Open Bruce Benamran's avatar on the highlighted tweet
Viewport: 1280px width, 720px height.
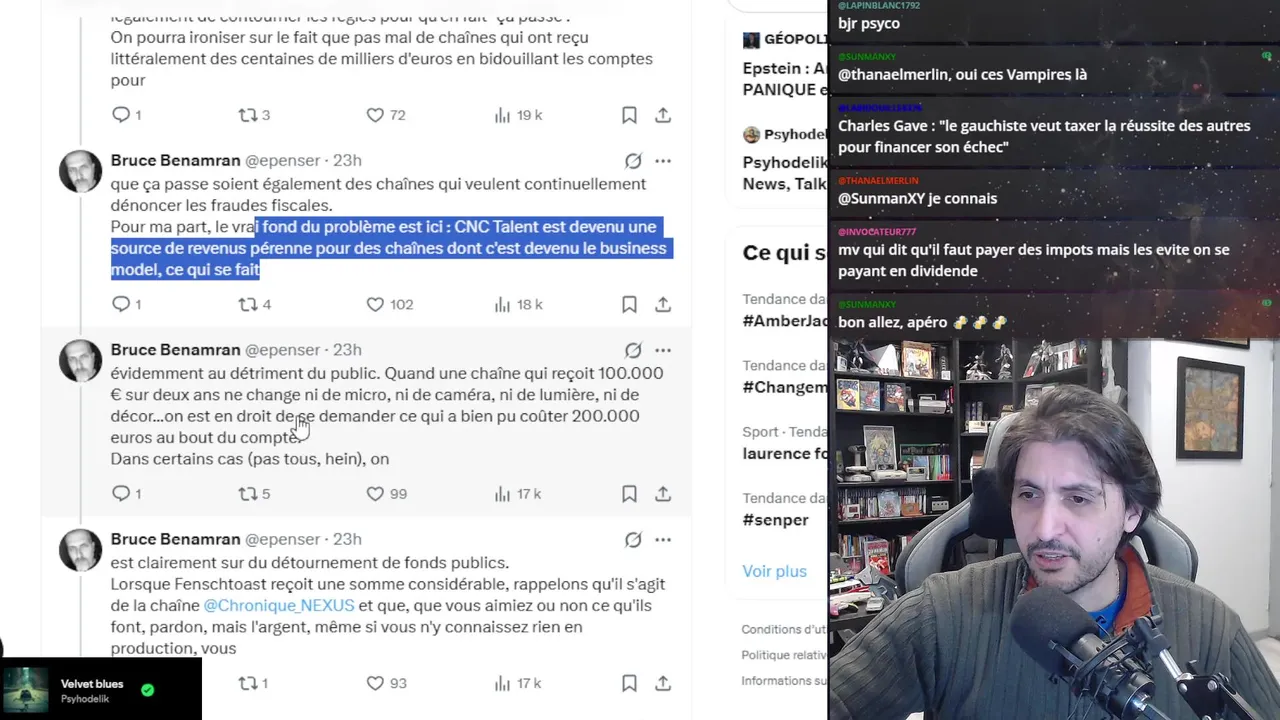click(81, 172)
